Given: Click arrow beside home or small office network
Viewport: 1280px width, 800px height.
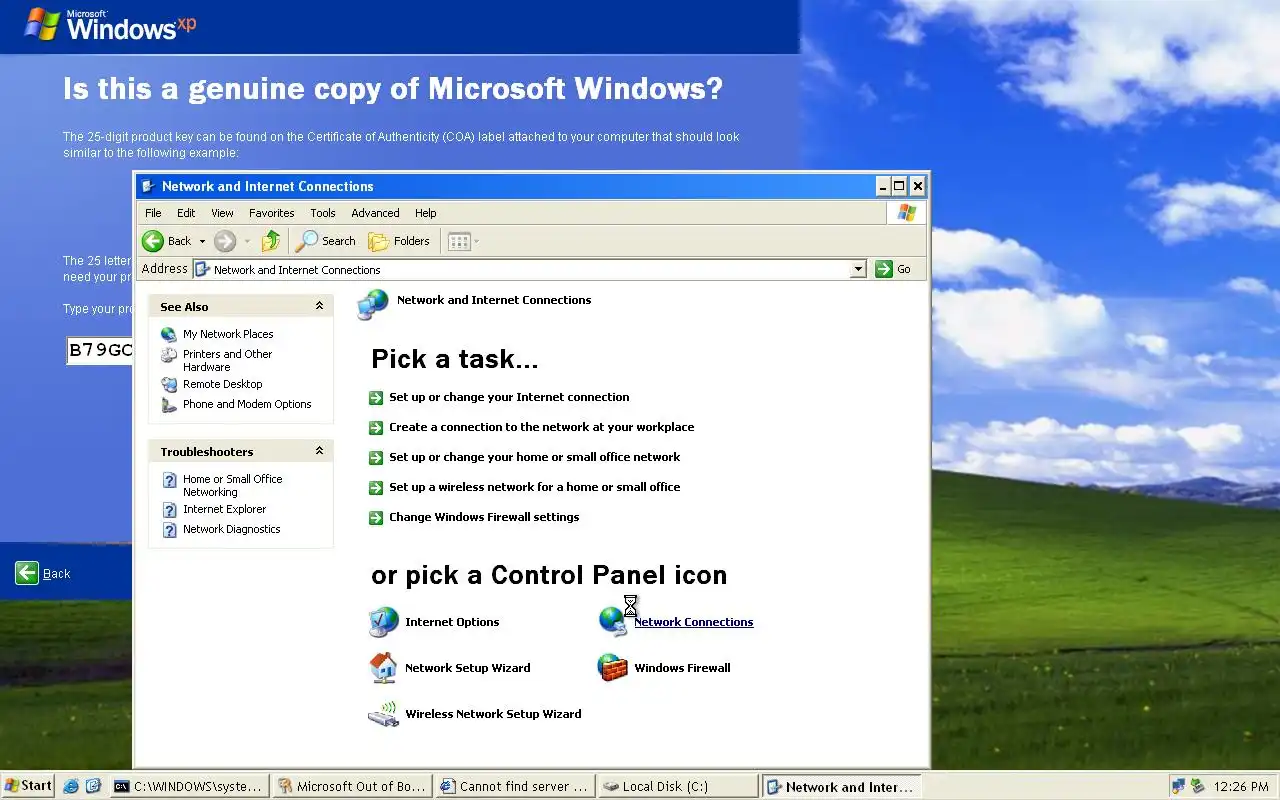Looking at the screenshot, I should click(x=376, y=458).
